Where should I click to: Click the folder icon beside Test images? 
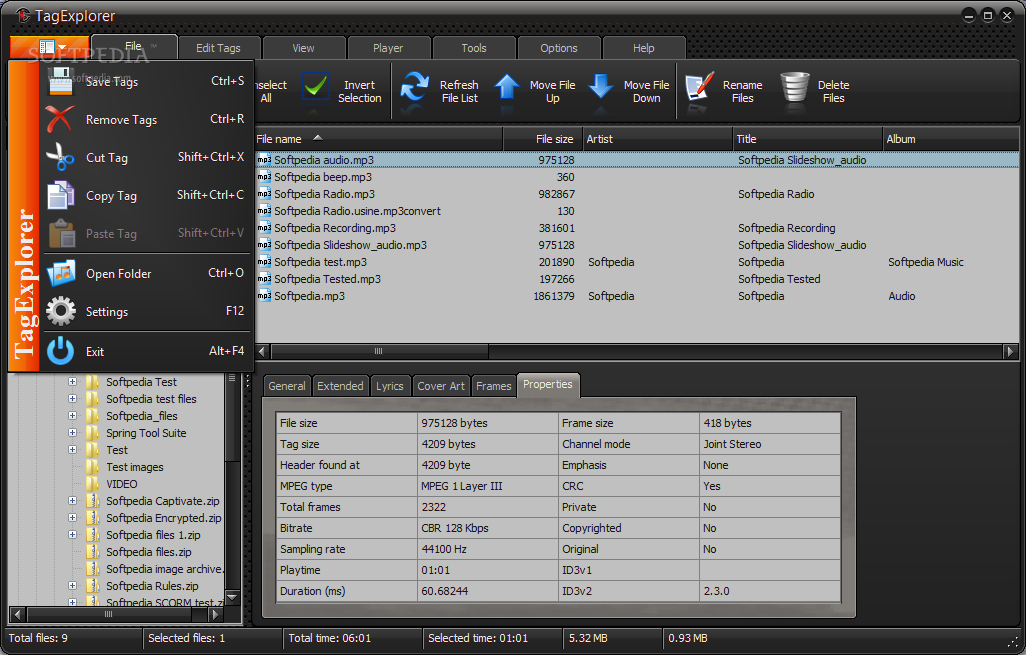(x=93, y=467)
